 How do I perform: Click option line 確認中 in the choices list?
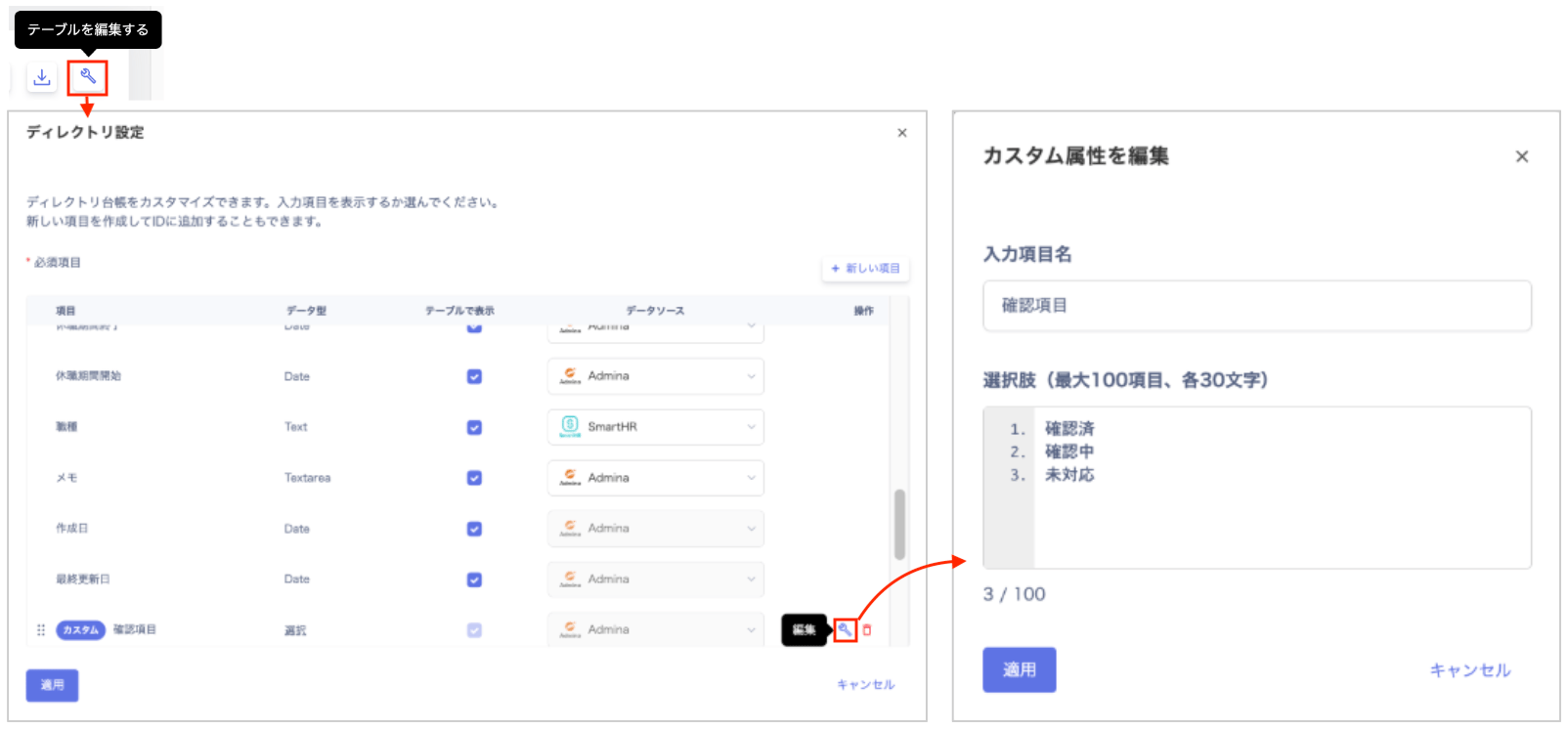coord(1069,451)
